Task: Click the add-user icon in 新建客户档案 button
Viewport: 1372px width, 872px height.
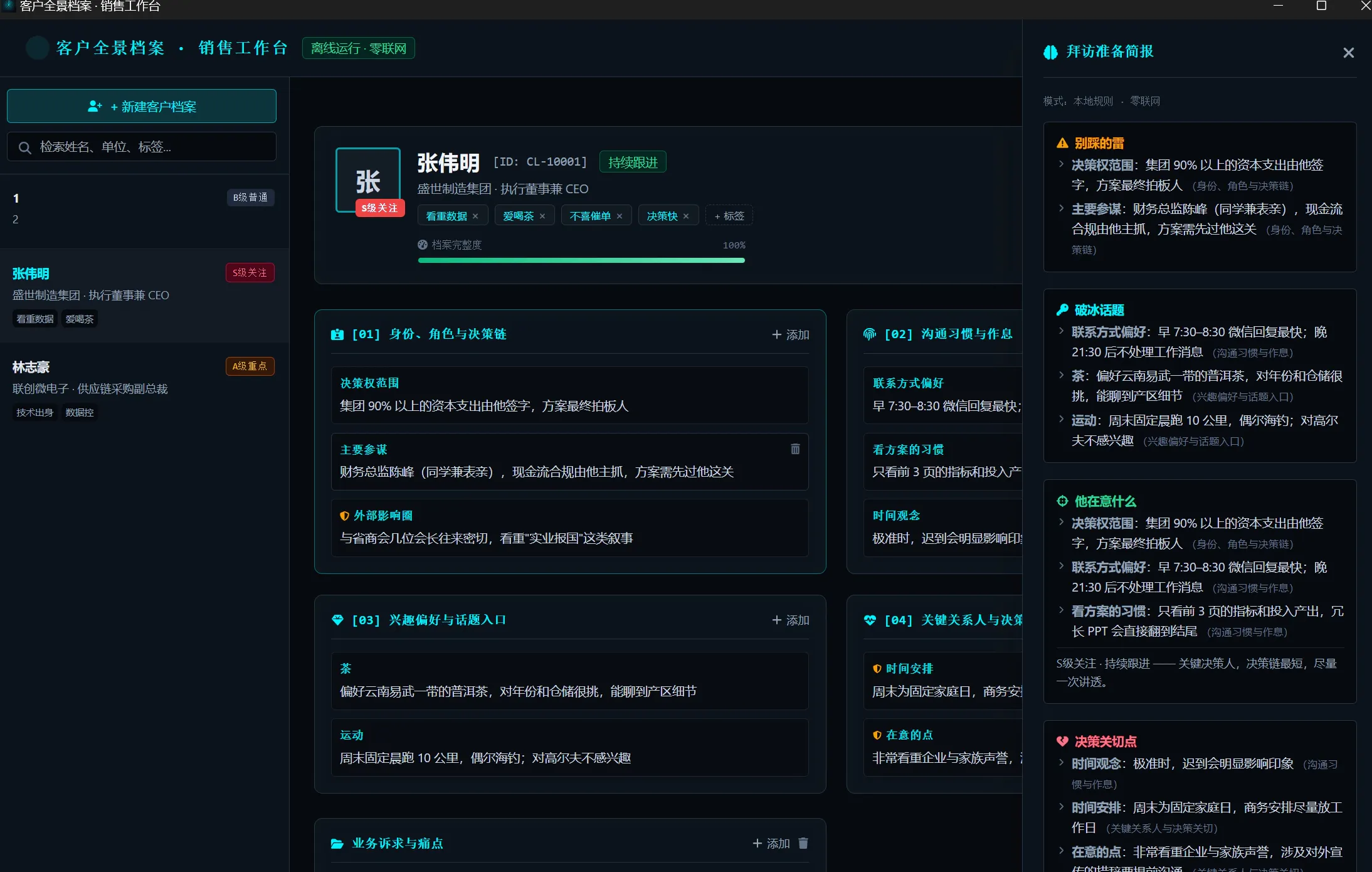Action: coord(95,107)
